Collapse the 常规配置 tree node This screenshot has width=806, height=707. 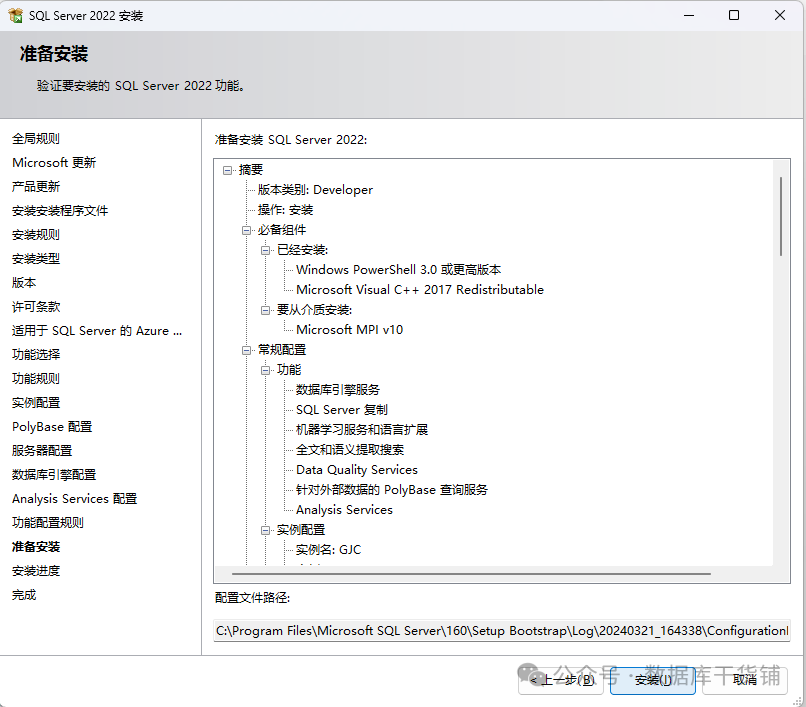pos(246,350)
